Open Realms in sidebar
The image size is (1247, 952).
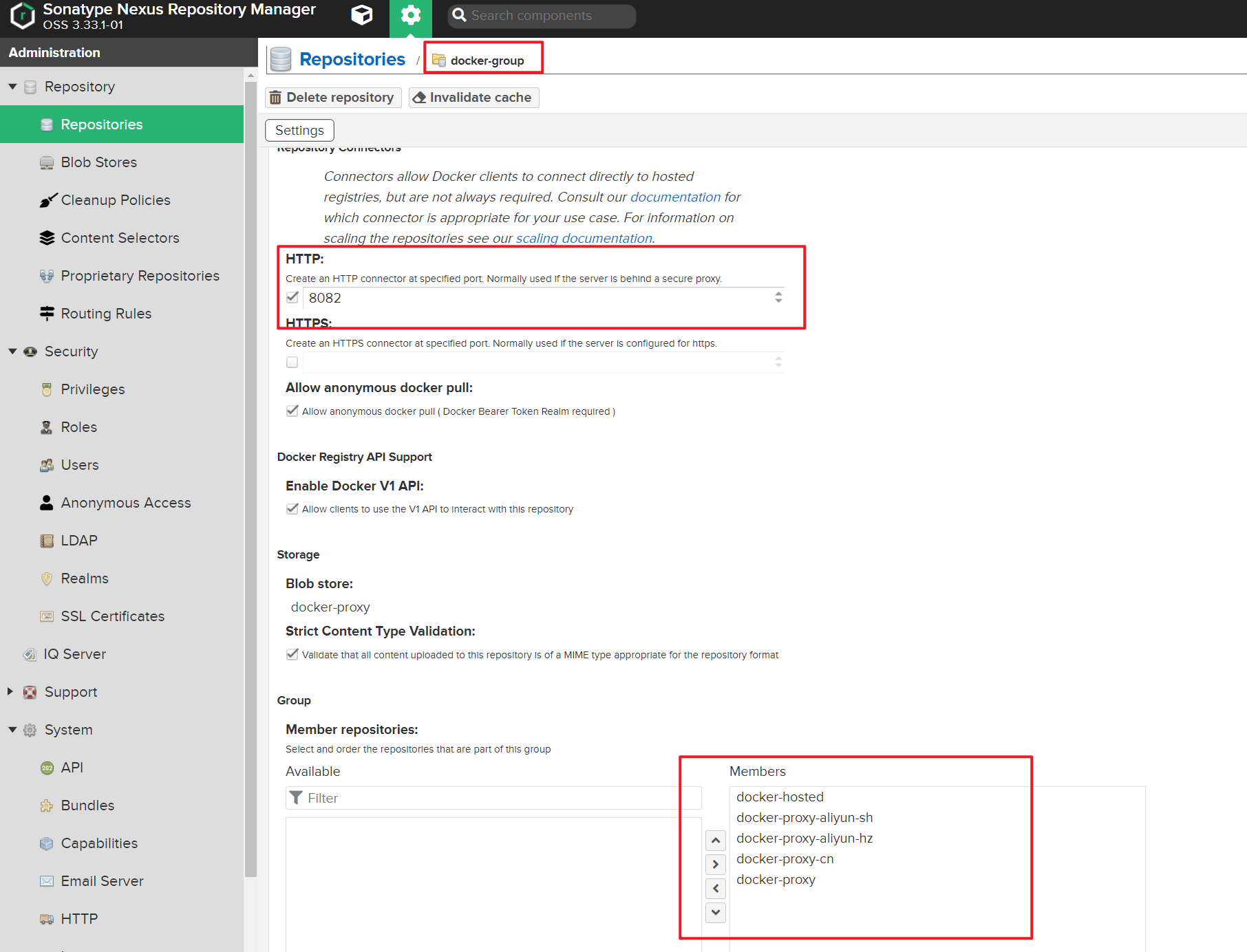point(122,578)
